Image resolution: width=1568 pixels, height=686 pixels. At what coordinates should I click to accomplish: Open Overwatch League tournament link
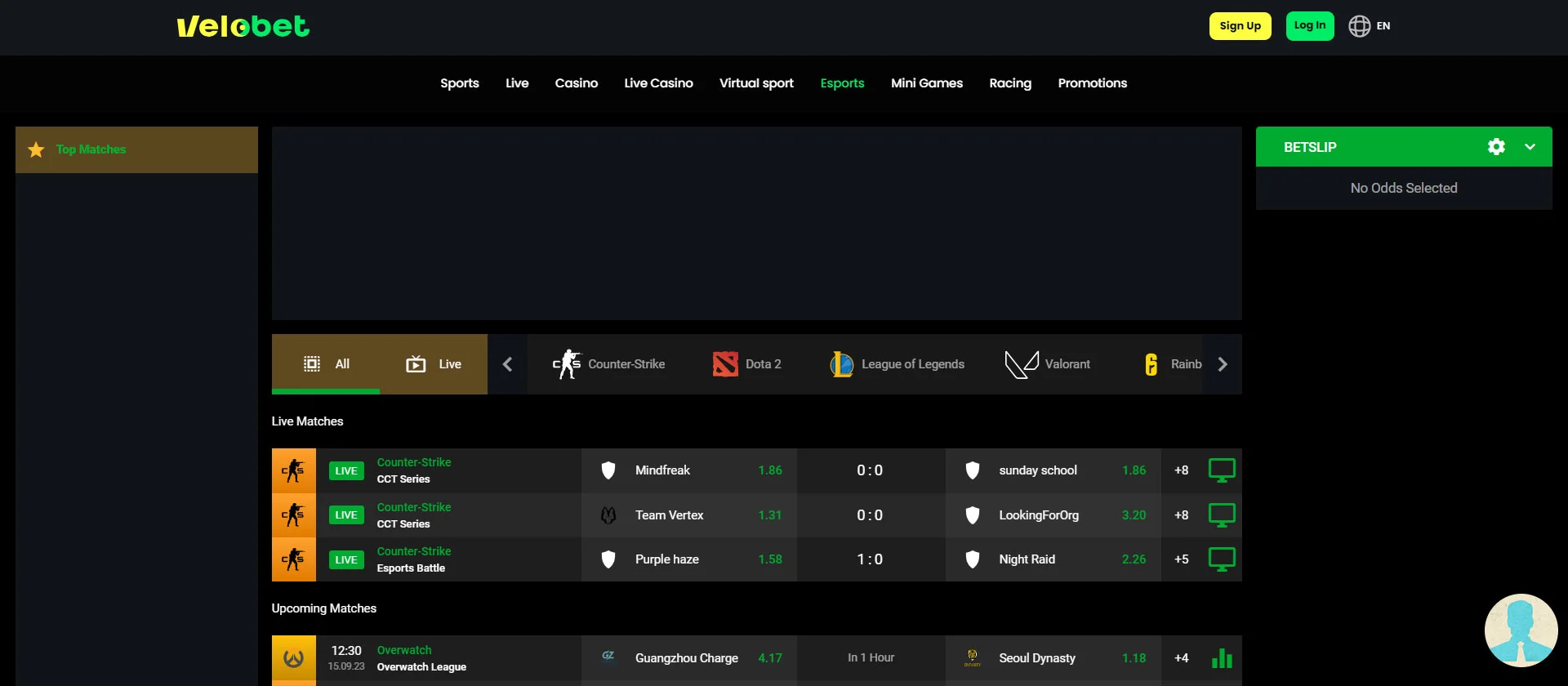pyautogui.click(x=421, y=667)
